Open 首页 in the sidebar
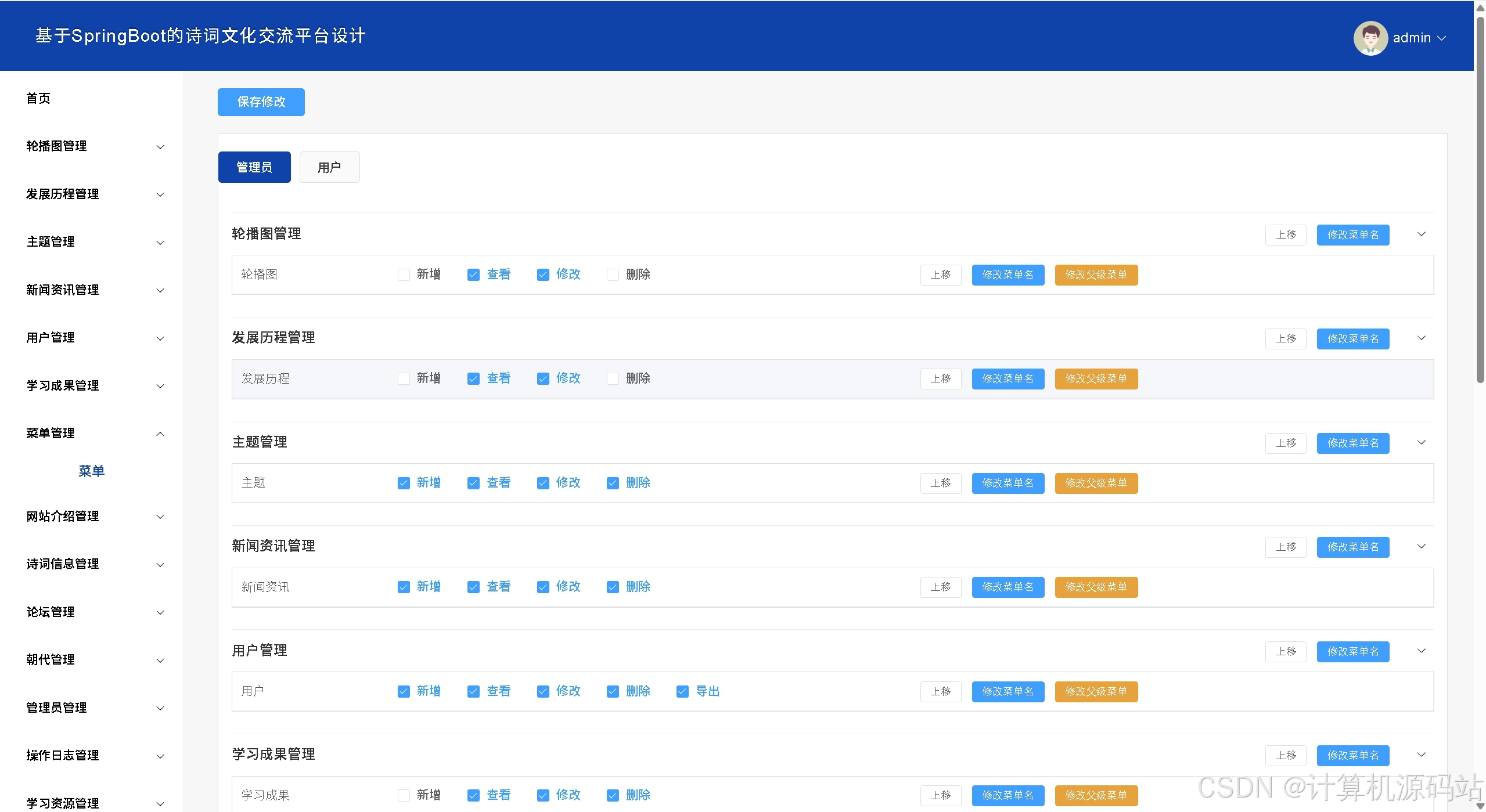The height and width of the screenshot is (812, 1486). pyautogui.click(x=38, y=98)
